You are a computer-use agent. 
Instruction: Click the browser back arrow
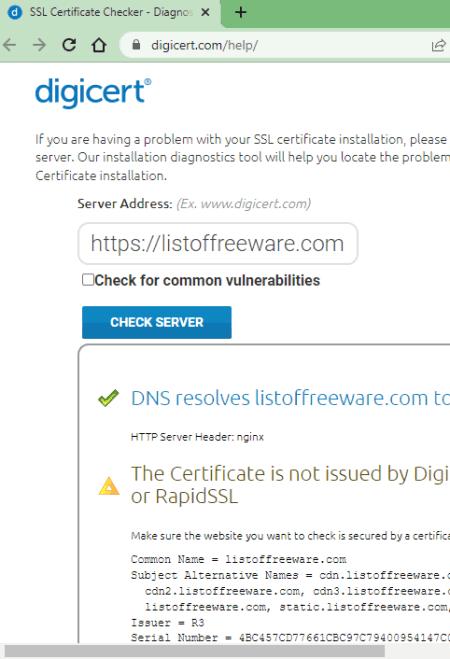(10, 45)
